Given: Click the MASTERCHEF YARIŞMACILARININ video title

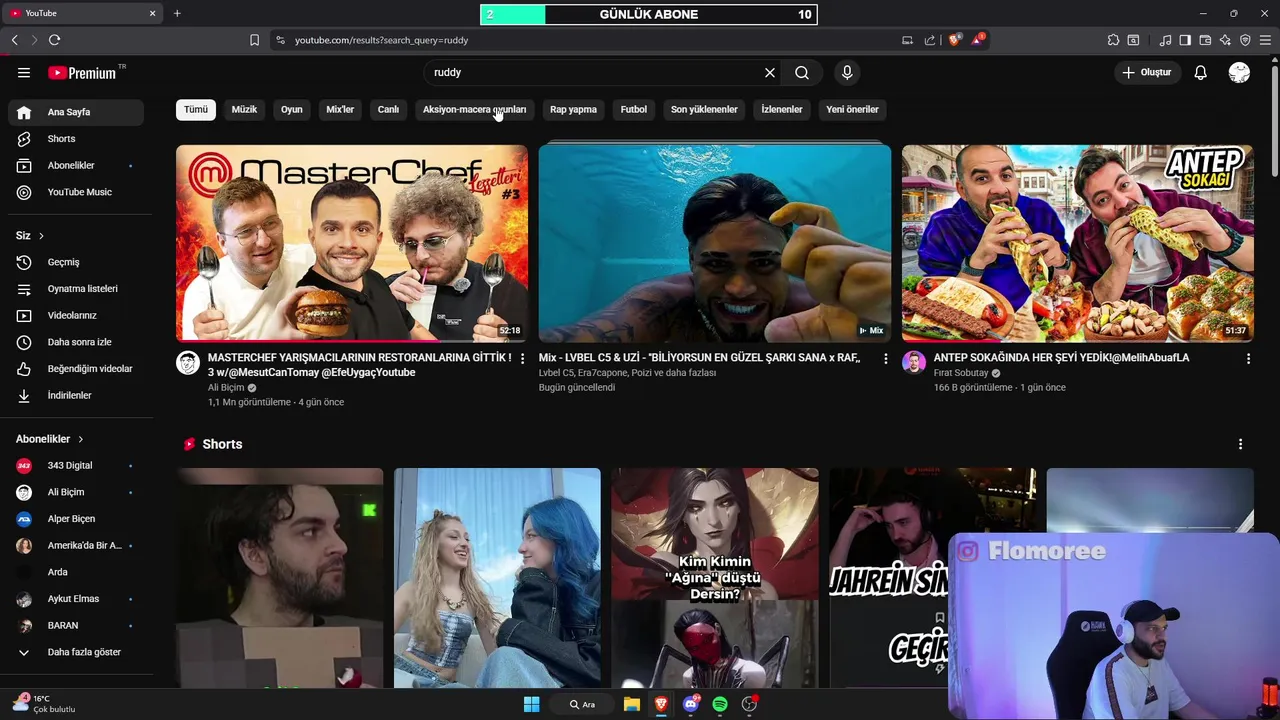Looking at the screenshot, I should point(359,365).
